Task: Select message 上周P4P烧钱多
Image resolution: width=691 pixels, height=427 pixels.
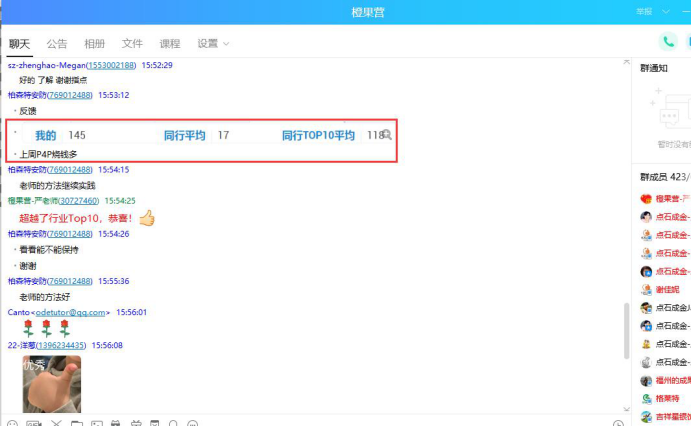Action: pos(48,154)
